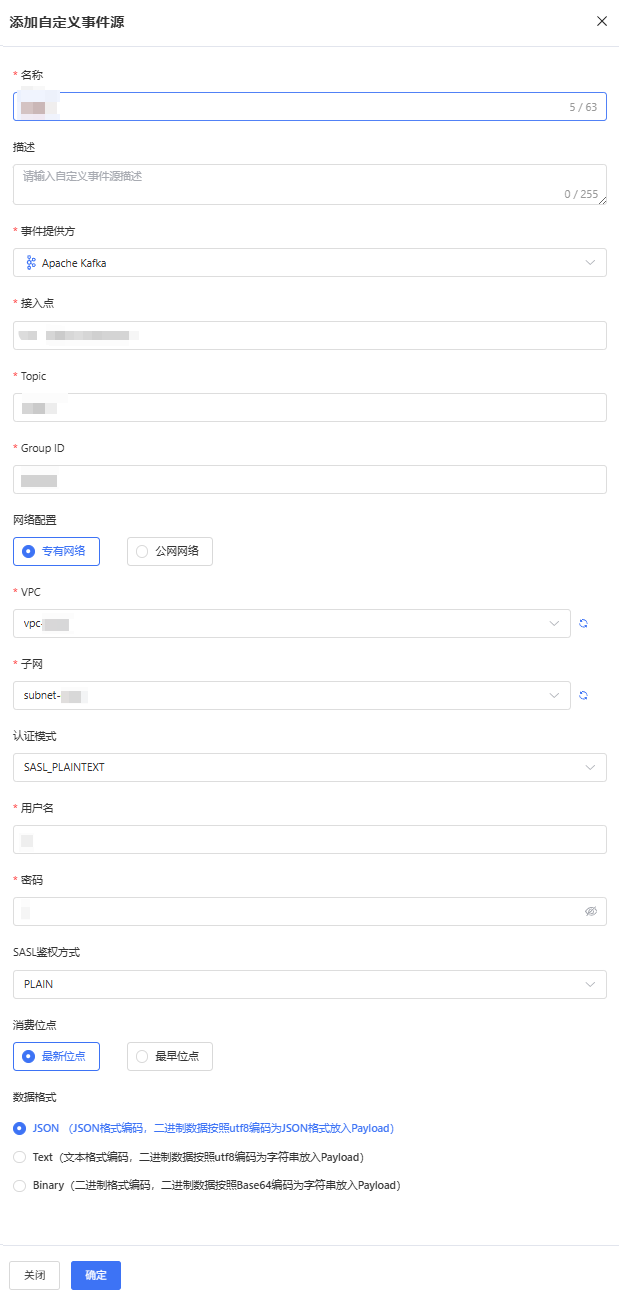
Task: Open the 事件提供方 provider dropdown
Action: coord(310,263)
